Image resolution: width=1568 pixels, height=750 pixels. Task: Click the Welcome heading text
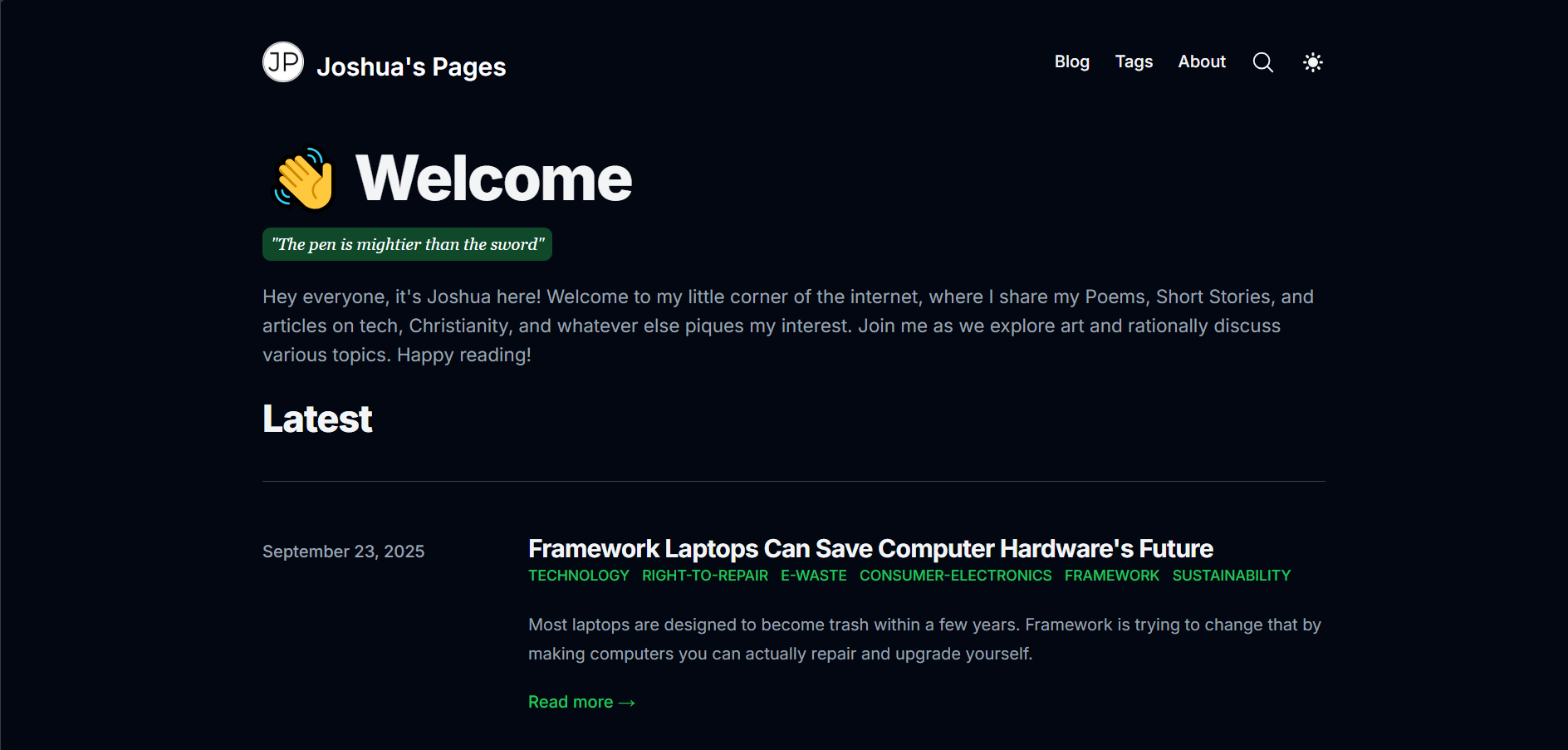(x=493, y=179)
